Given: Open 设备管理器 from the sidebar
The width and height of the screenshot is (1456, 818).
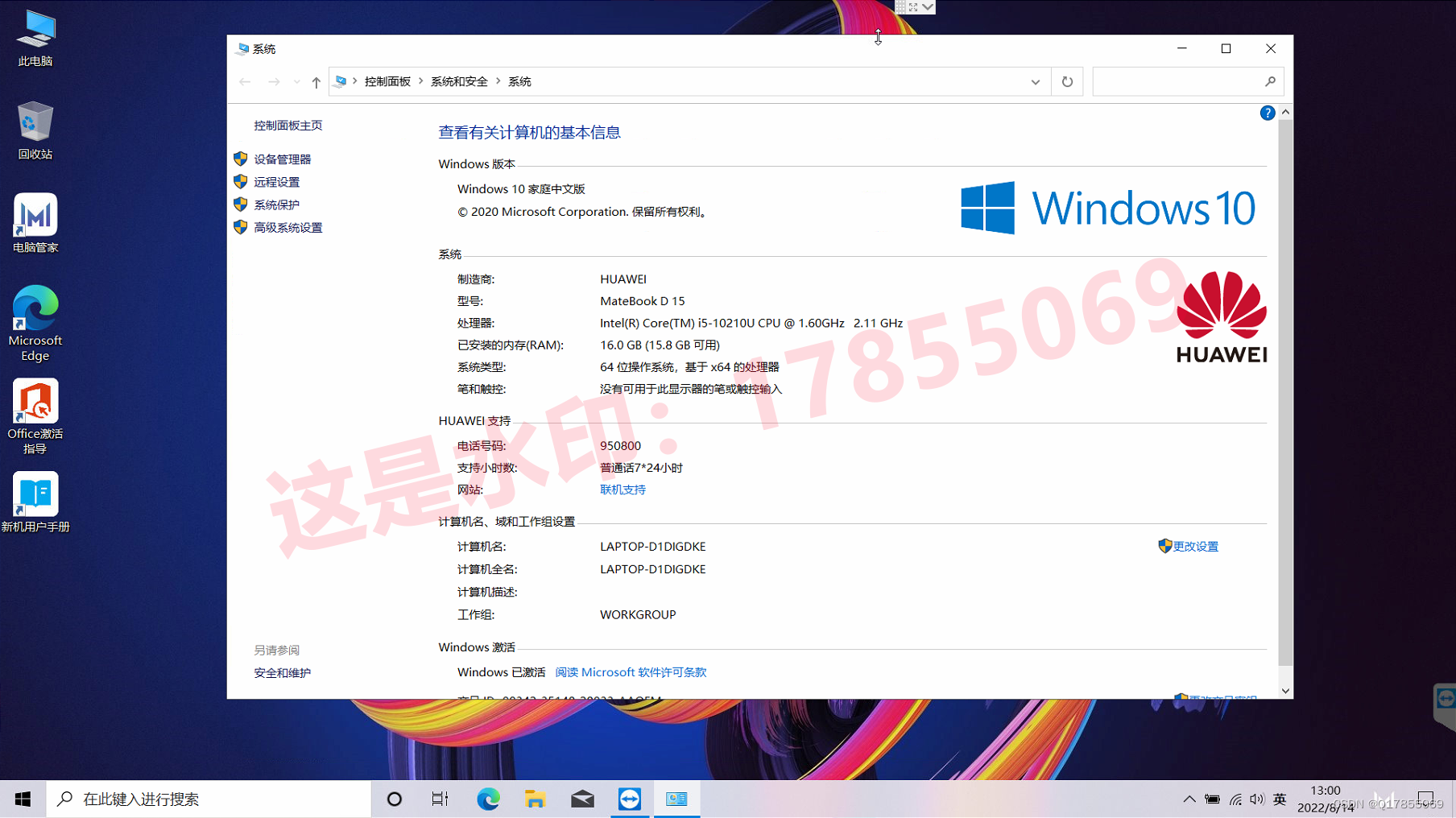Looking at the screenshot, I should point(283,159).
